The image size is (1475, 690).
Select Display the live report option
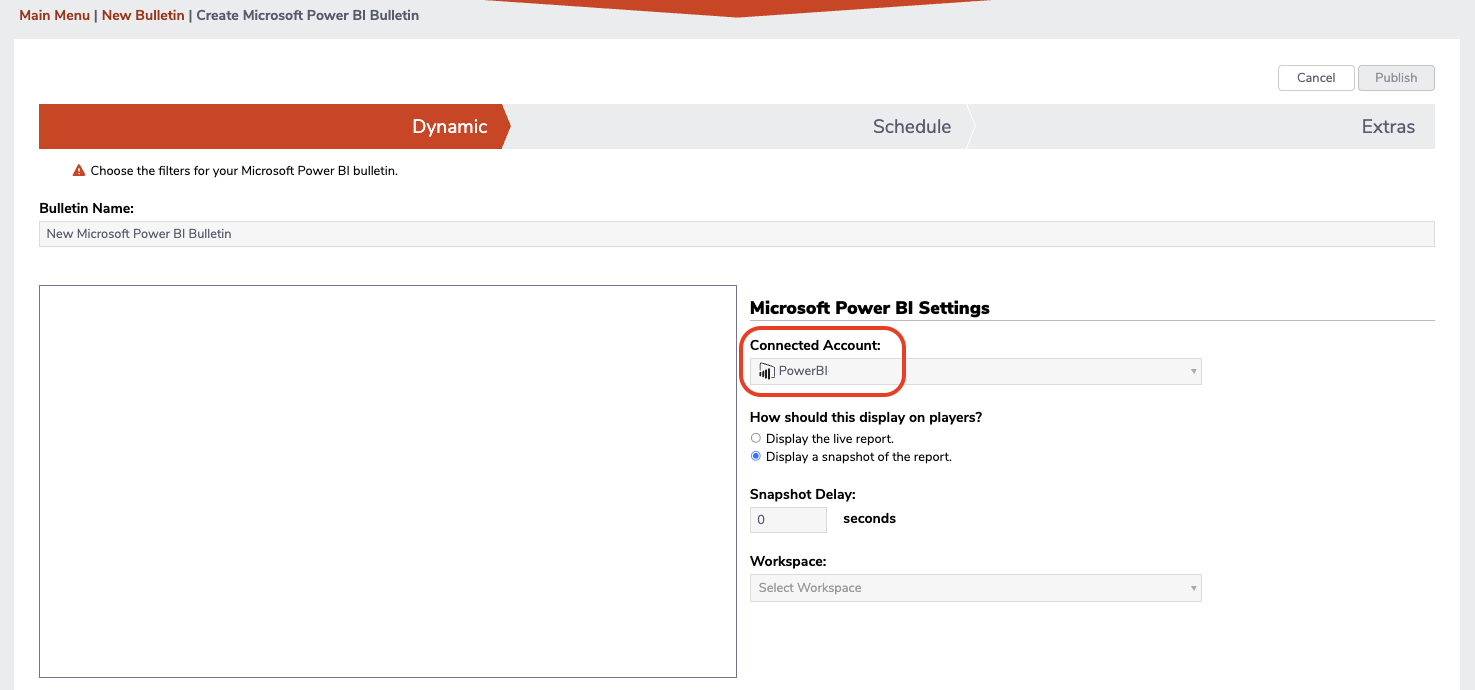tap(756, 438)
